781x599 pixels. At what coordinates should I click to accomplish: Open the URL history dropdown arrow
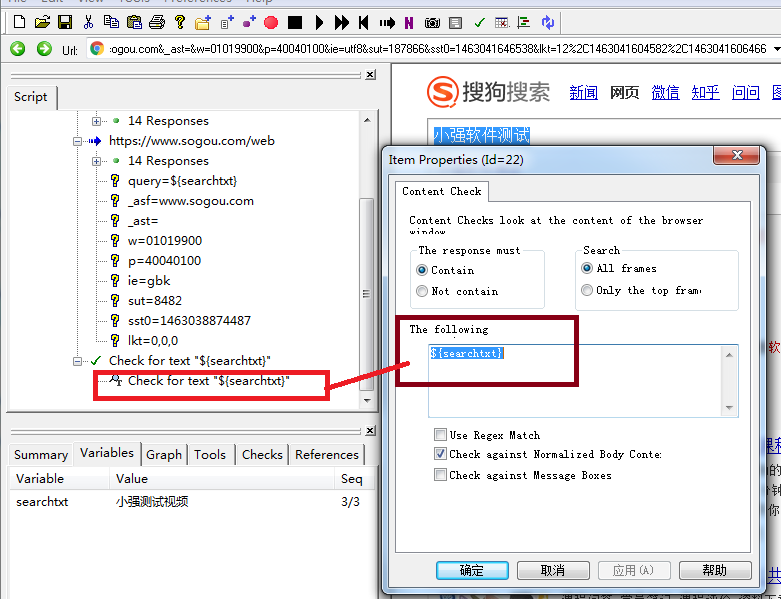(776, 49)
